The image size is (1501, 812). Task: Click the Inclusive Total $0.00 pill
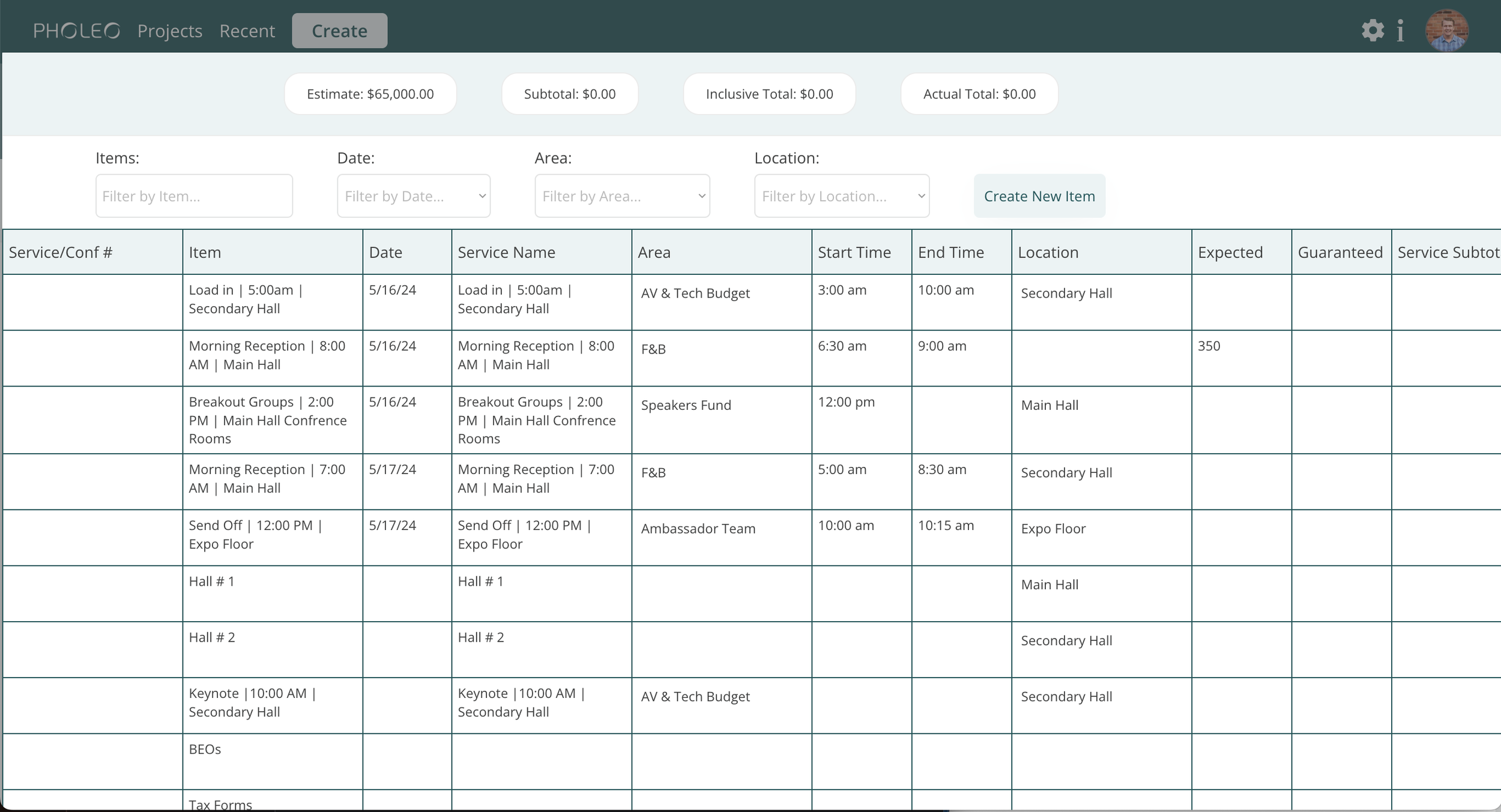770,94
